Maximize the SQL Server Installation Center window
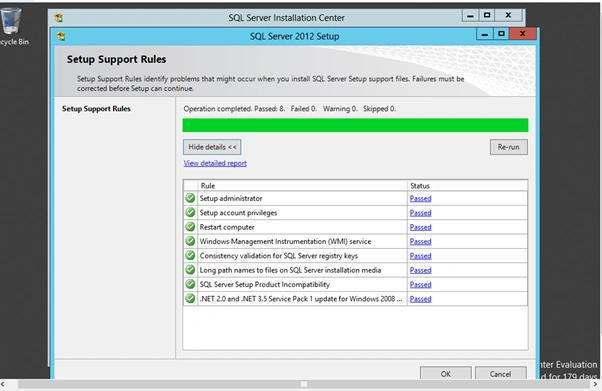 click(x=487, y=15)
